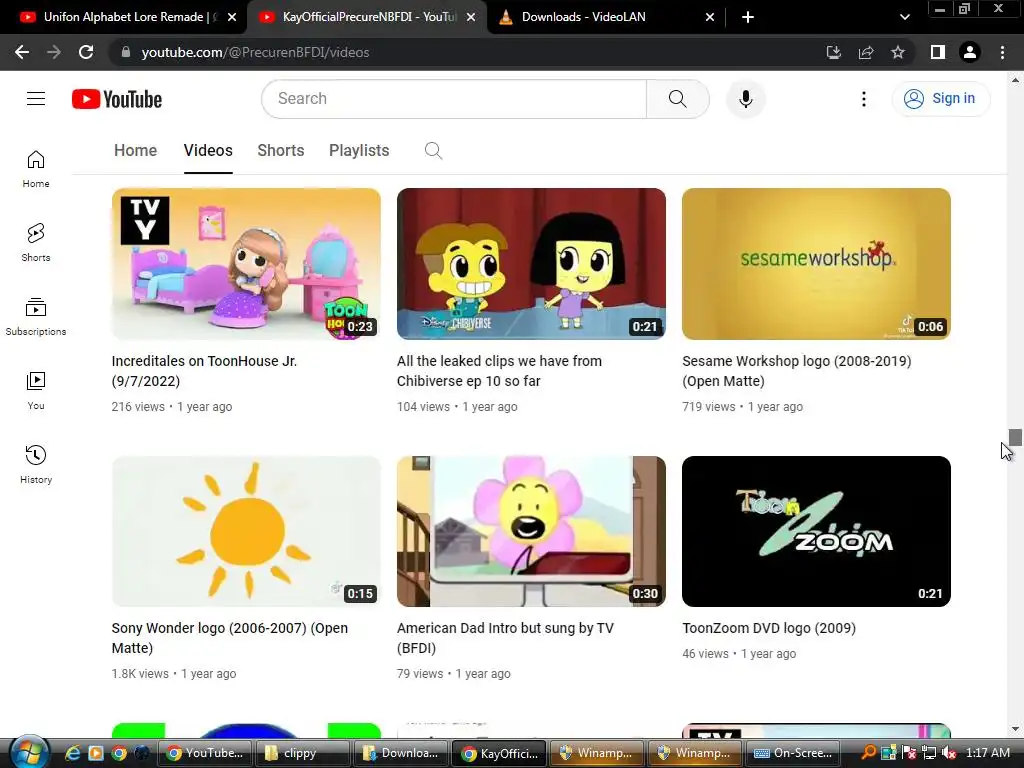Switch to the channel Shorts tab
The height and width of the screenshot is (768, 1024).
coord(281,150)
